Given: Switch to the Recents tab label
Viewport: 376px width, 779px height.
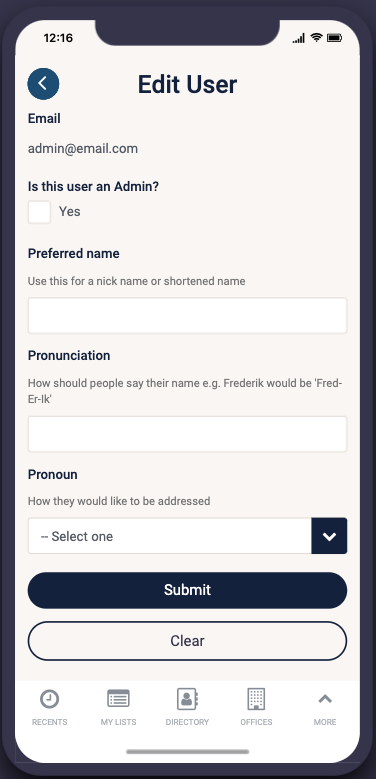Looking at the screenshot, I should 49,722.
